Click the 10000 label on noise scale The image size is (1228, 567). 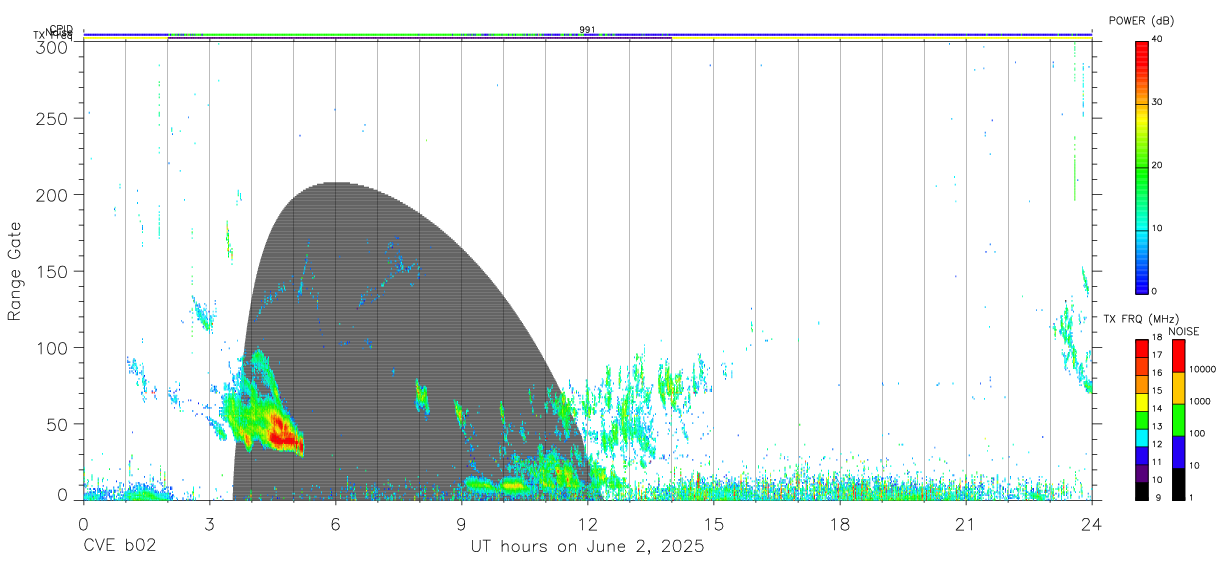coord(1203,369)
